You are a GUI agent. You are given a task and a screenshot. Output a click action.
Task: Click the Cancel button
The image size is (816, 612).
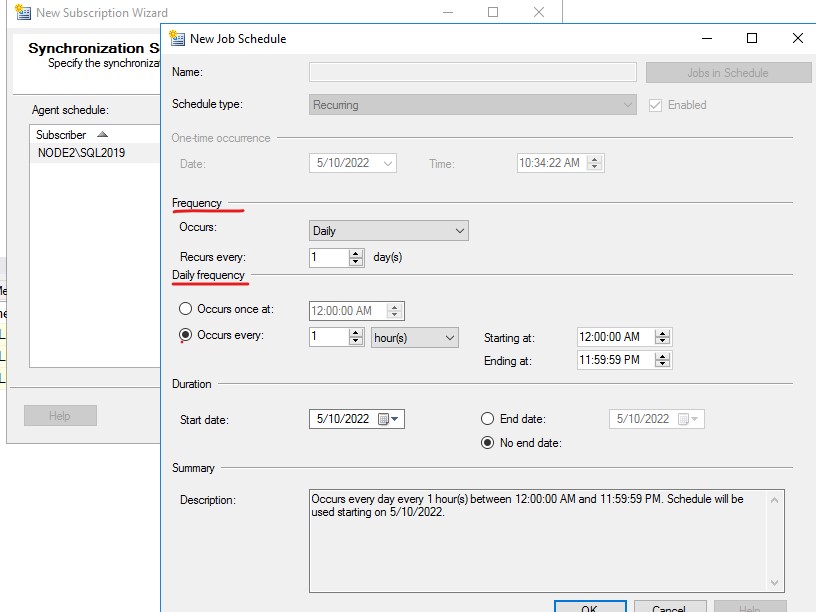tap(670, 606)
